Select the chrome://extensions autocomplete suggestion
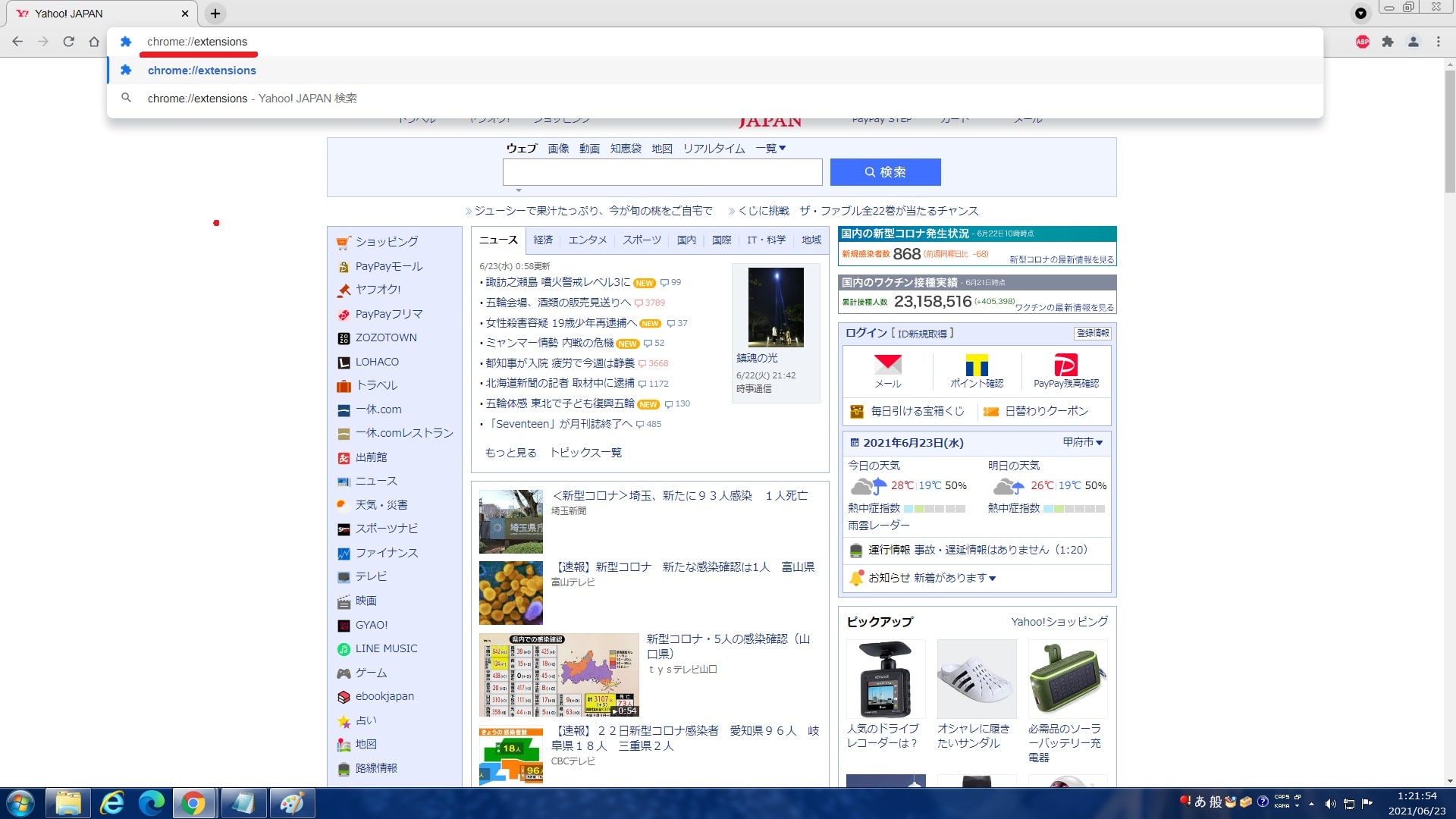The image size is (1456, 819). click(715, 71)
